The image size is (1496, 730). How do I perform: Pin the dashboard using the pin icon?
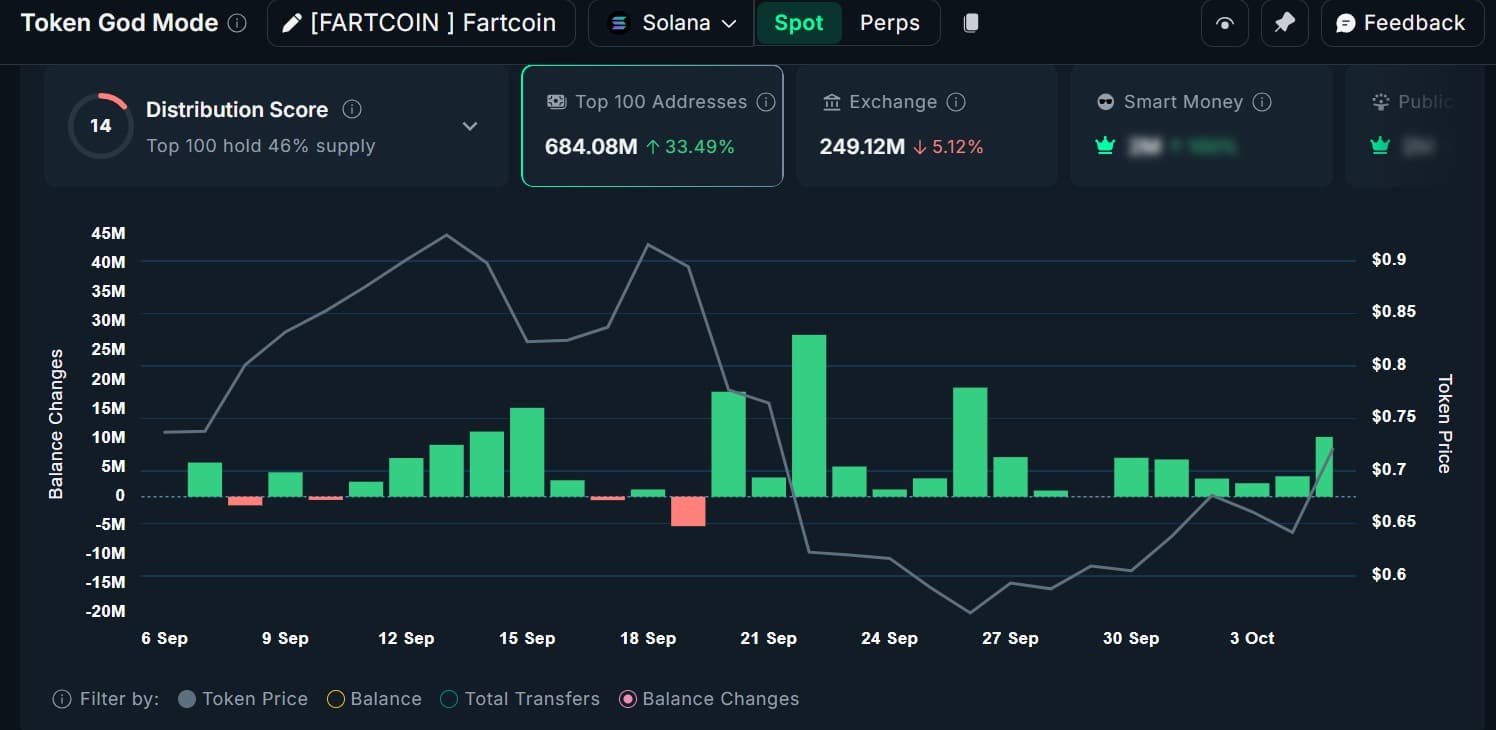point(1284,23)
